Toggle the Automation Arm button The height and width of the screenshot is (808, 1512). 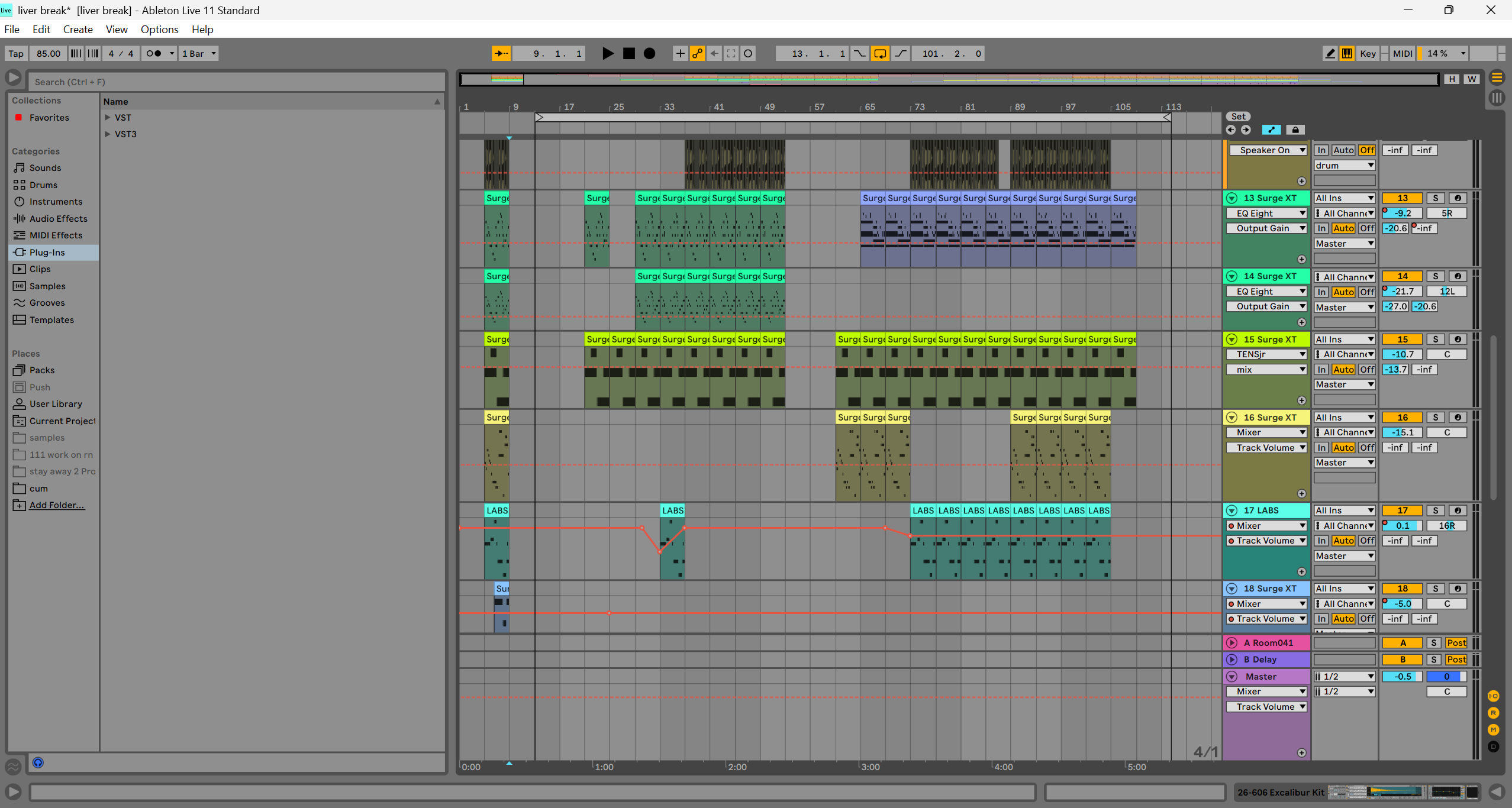pos(697,54)
